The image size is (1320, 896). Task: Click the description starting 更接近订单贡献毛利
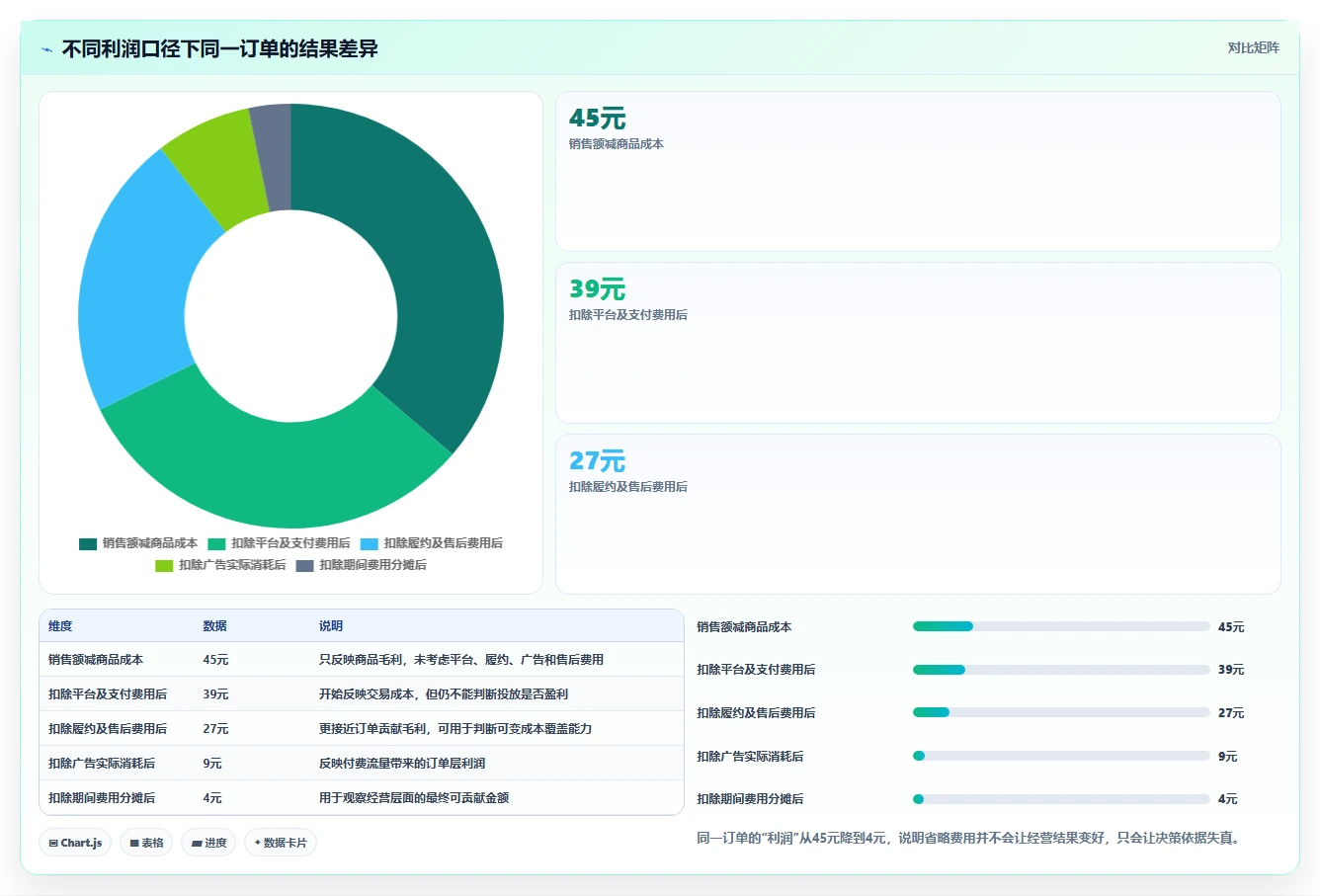(455, 729)
